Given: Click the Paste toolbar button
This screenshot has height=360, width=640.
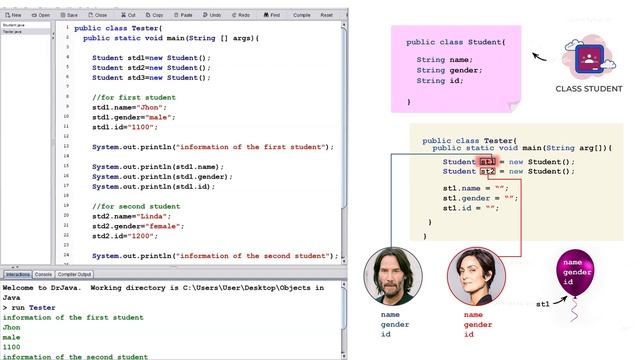Looking at the screenshot, I should [183, 15].
